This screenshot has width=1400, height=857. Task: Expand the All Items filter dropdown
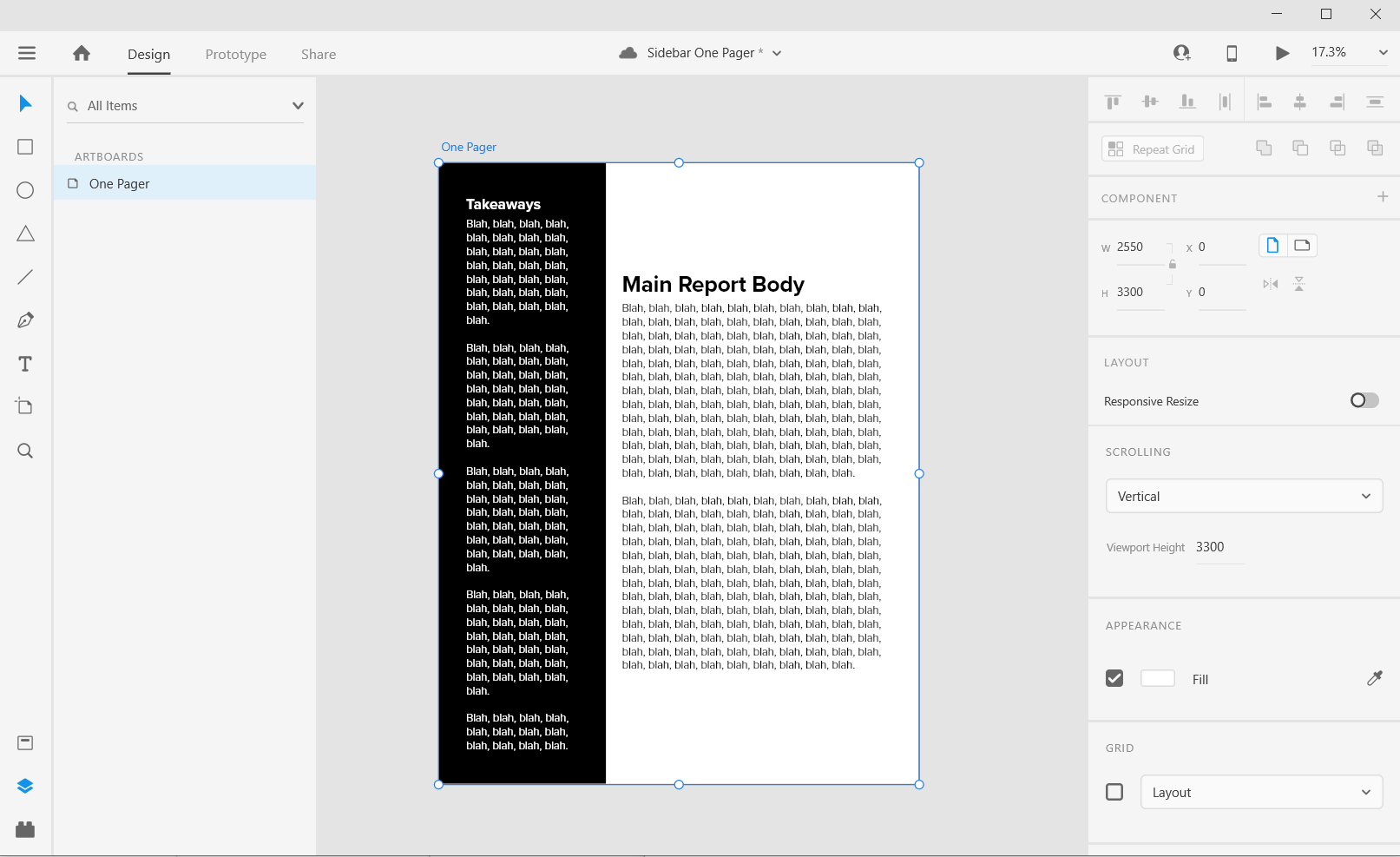(298, 105)
